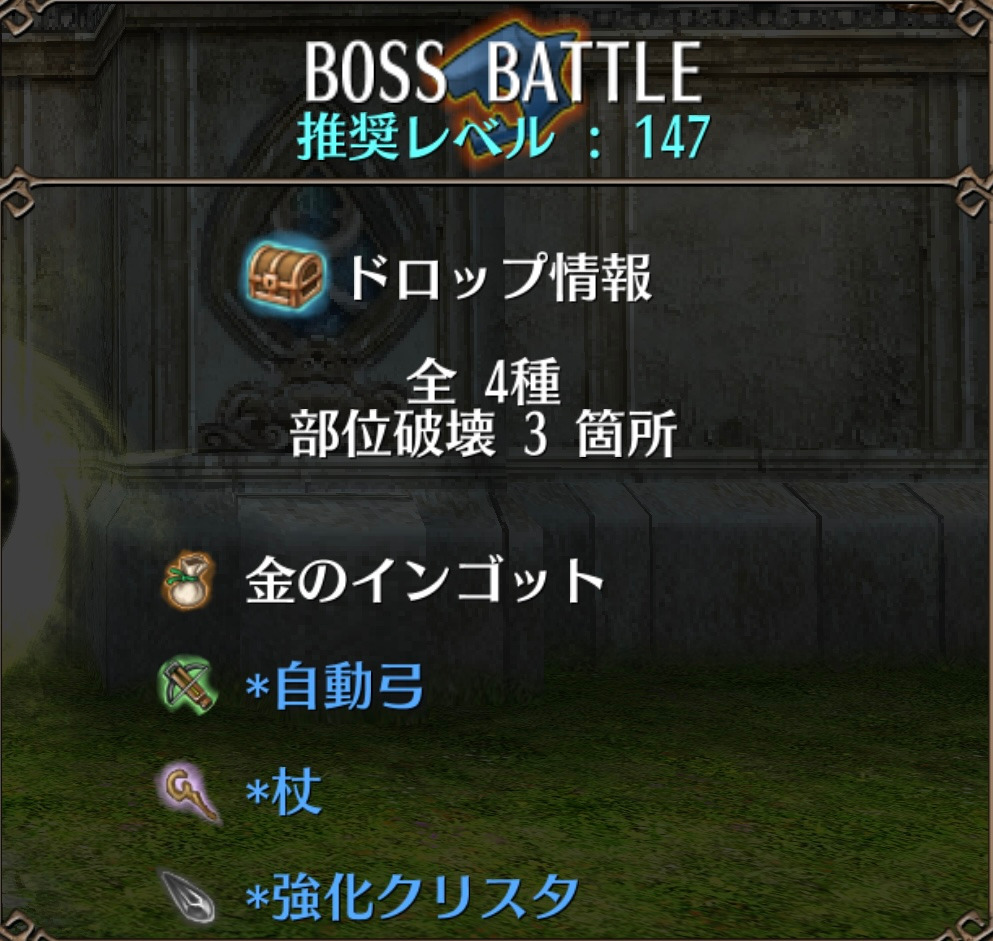Viewport: 993px width, 941px height.
Task: Select the money bag item icon
Action: pyautogui.click(x=188, y=581)
